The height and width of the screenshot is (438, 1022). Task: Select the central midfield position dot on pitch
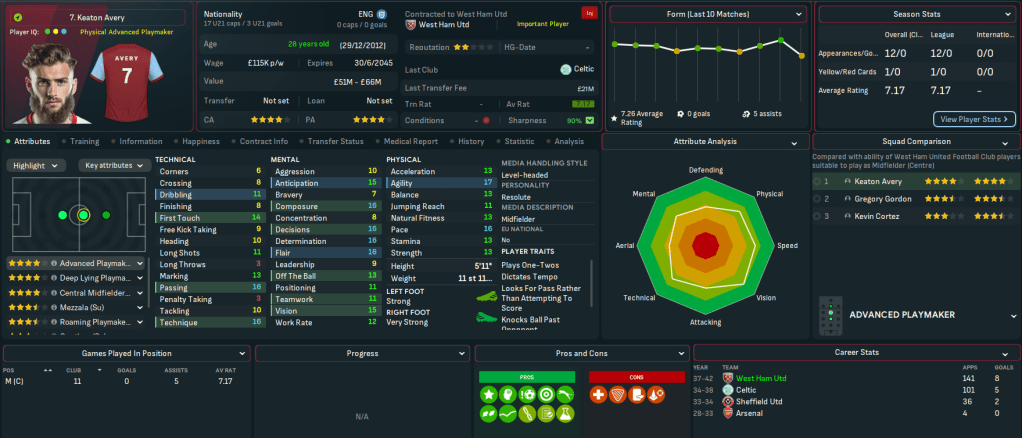click(x=83, y=214)
